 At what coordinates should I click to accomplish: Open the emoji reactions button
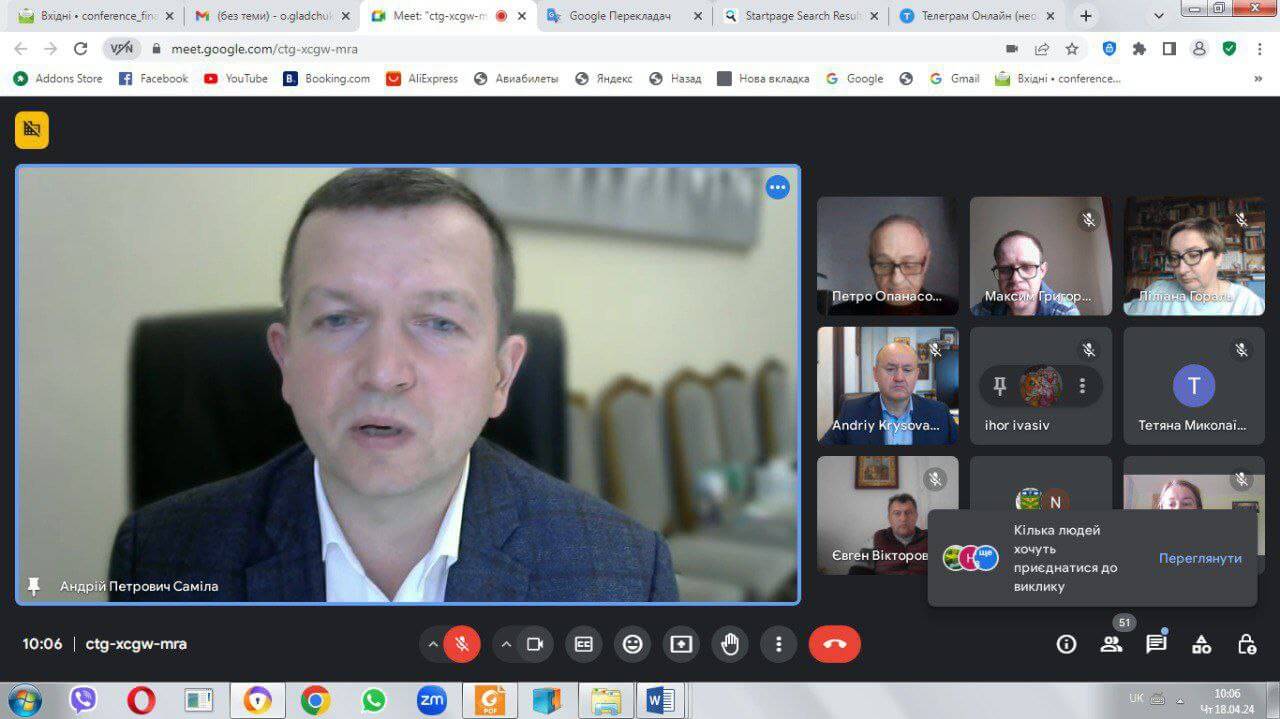point(632,644)
